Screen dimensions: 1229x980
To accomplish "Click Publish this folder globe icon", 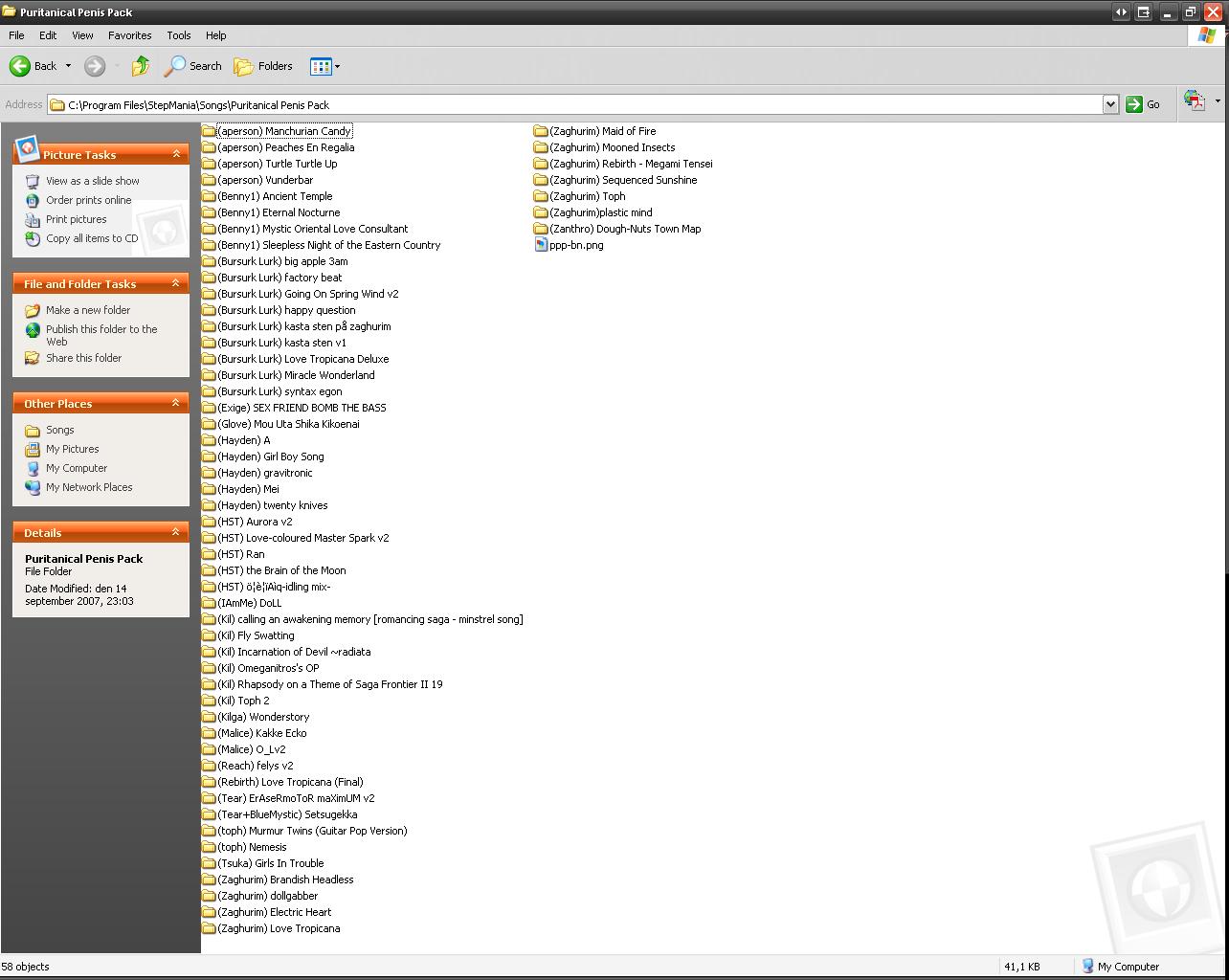I will point(33,329).
